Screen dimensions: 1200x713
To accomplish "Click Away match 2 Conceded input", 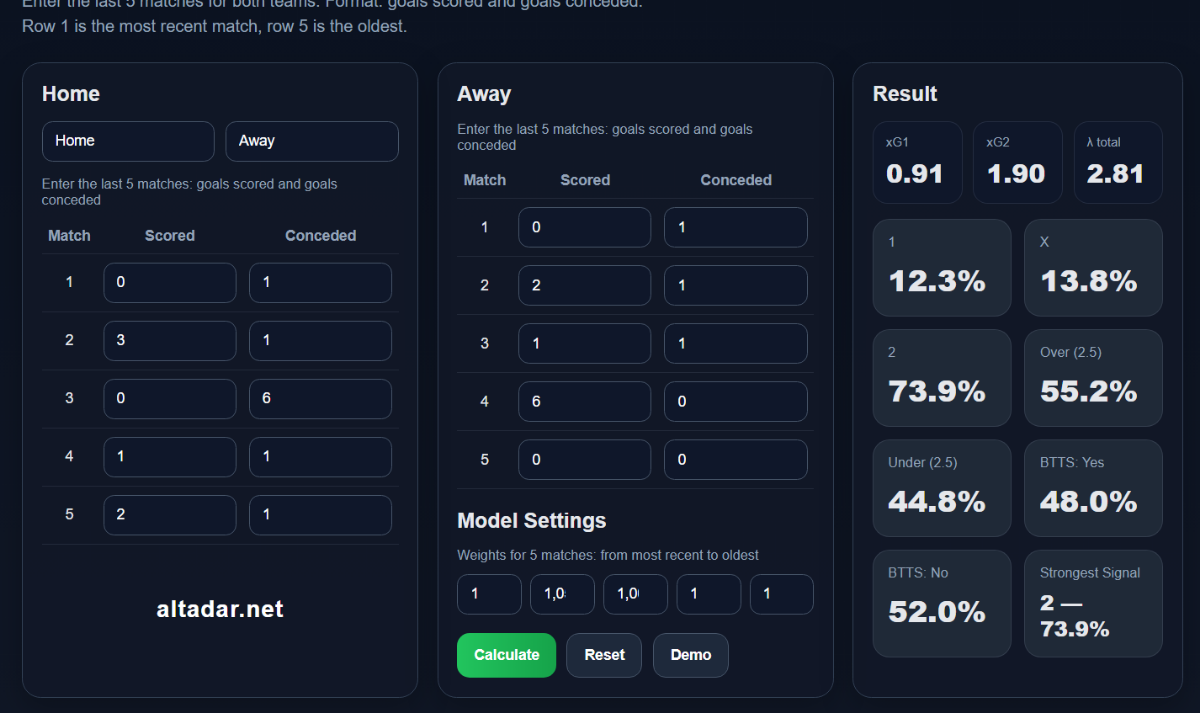I will point(735,285).
